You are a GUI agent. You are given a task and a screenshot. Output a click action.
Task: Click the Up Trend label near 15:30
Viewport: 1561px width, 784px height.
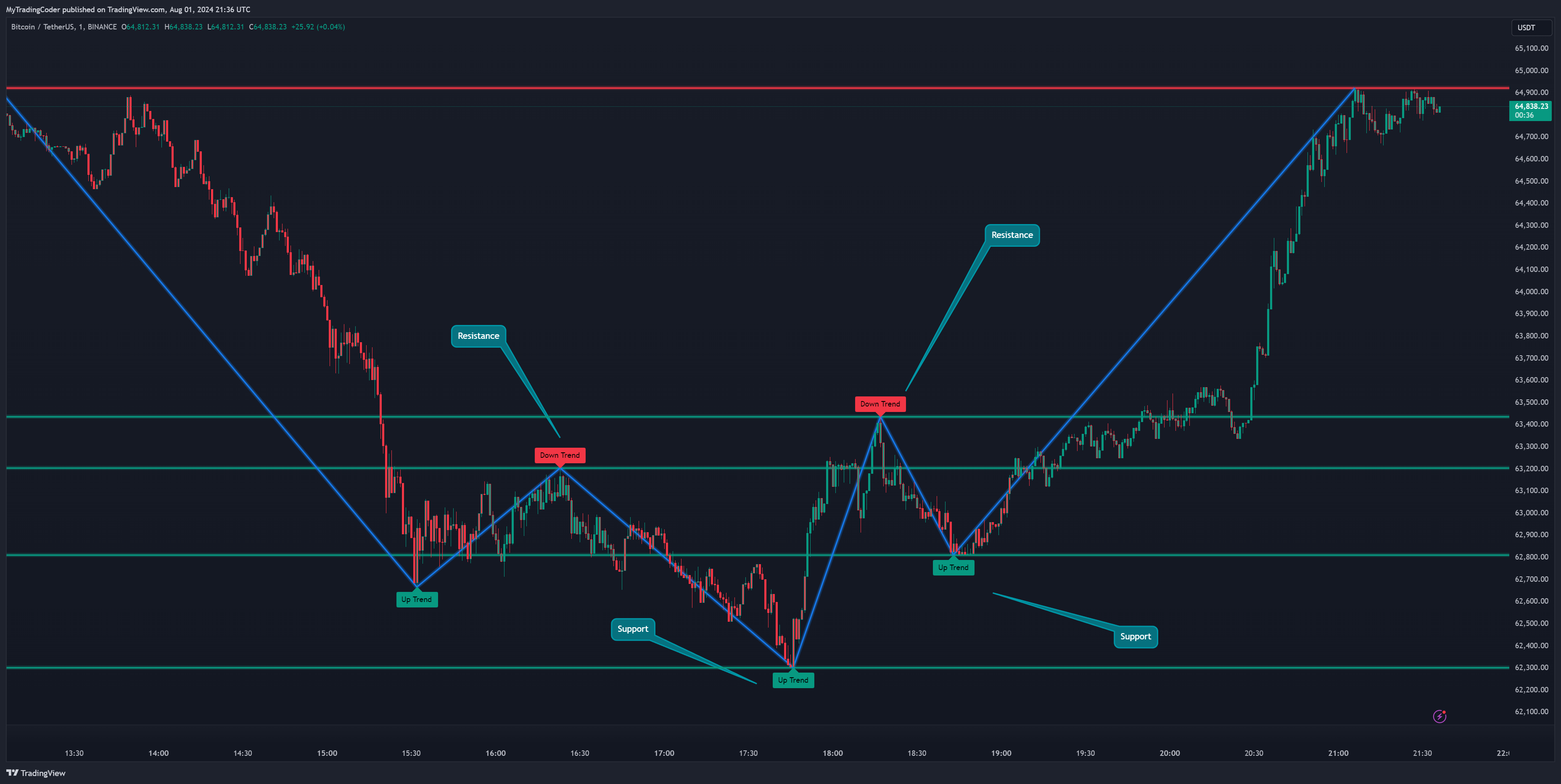pyautogui.click(x=416, y=600)
